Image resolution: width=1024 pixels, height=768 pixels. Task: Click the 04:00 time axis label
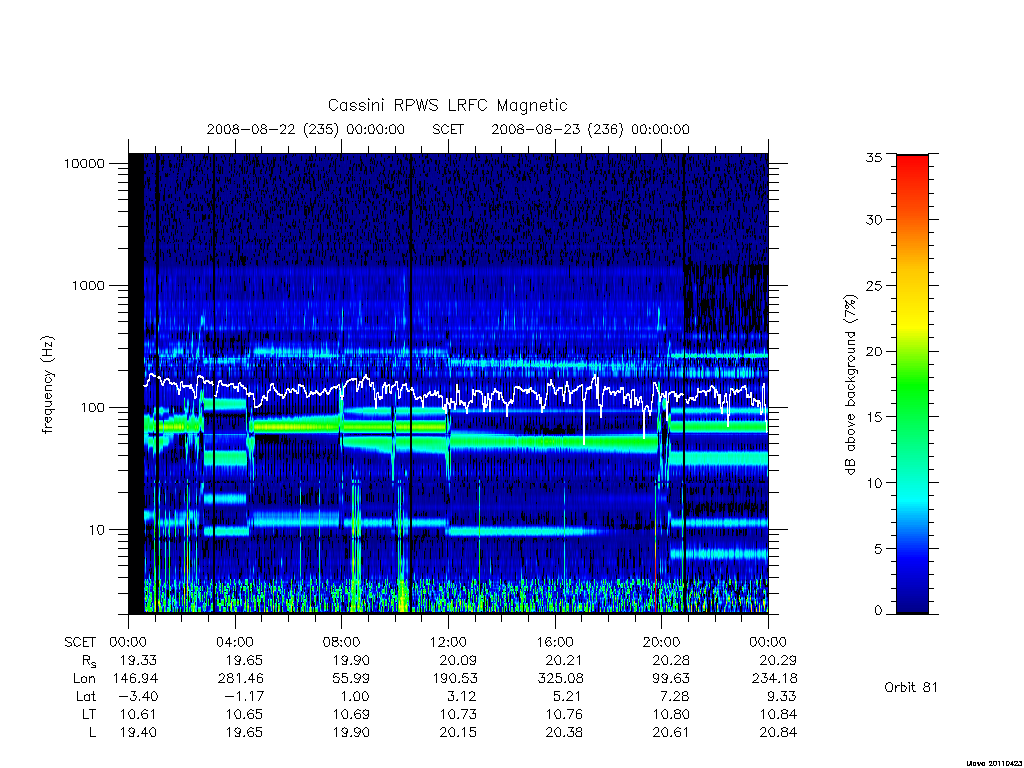click(234, 642)
